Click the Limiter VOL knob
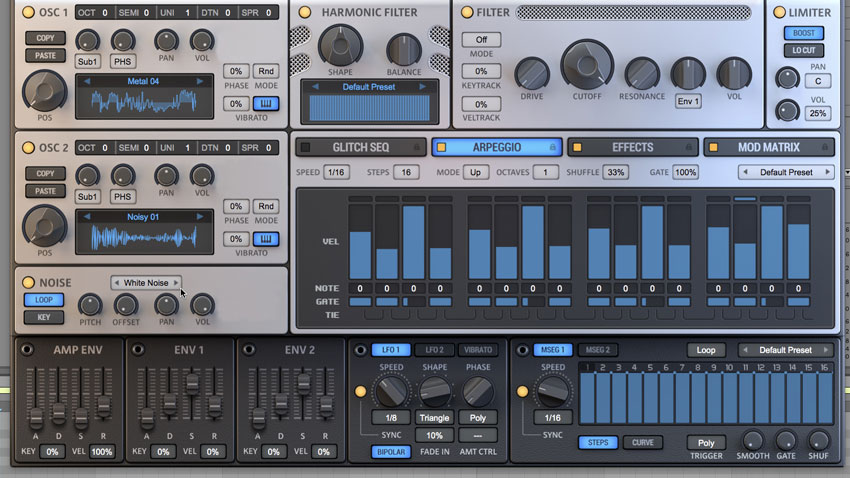850x478 pixels. [x=787, y=111]
